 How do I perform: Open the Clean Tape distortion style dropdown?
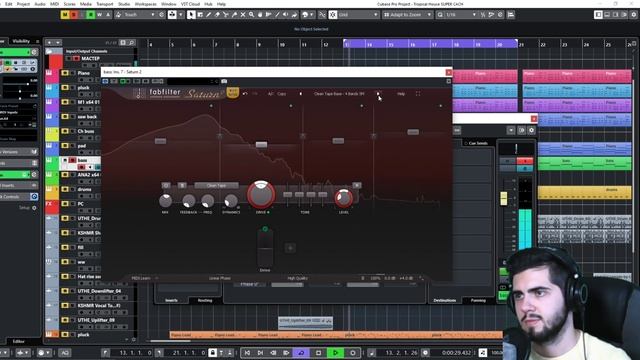[216, 185]
